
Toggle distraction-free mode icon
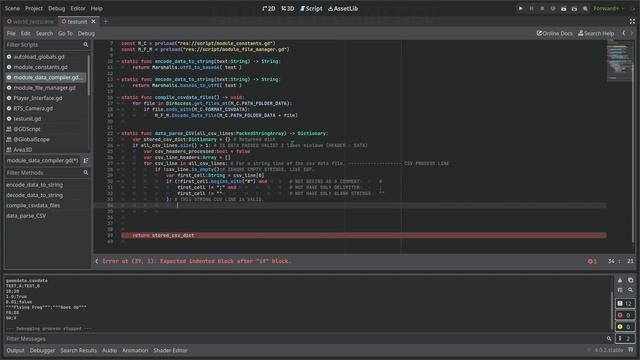[632, 22]
